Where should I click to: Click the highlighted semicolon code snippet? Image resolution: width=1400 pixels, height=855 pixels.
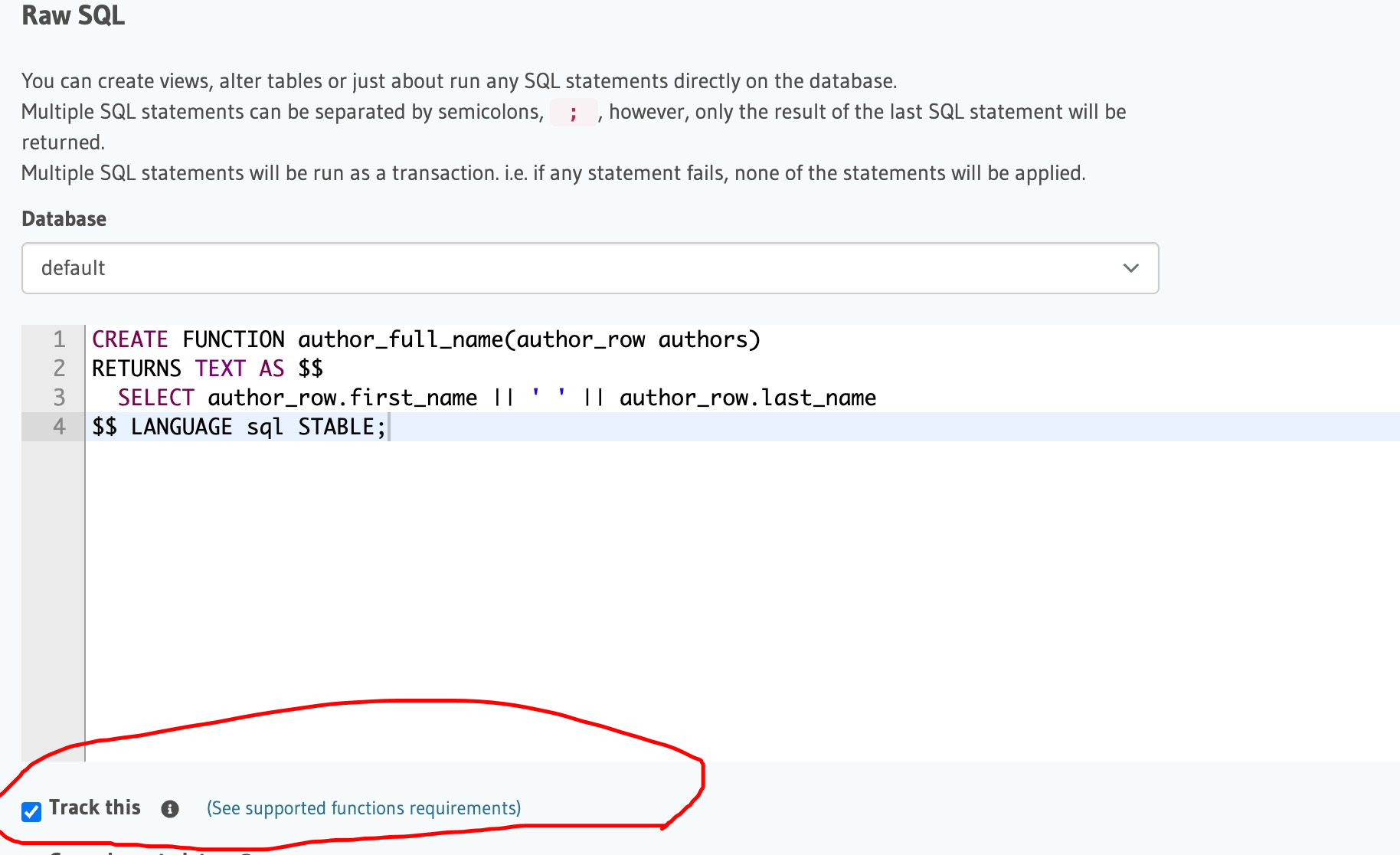pyautogui.click(x=573, y=113)
